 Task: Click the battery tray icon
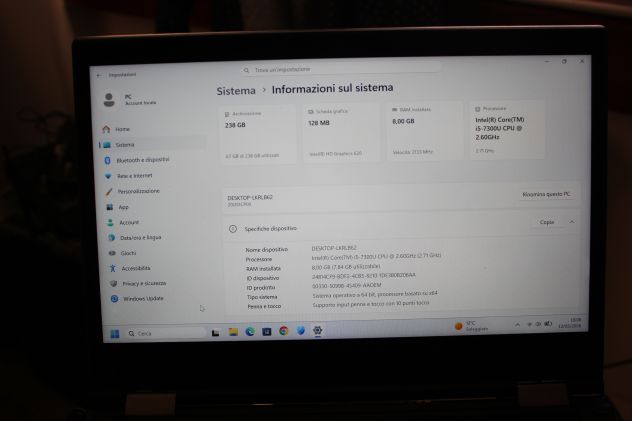(x=548, y=324)
